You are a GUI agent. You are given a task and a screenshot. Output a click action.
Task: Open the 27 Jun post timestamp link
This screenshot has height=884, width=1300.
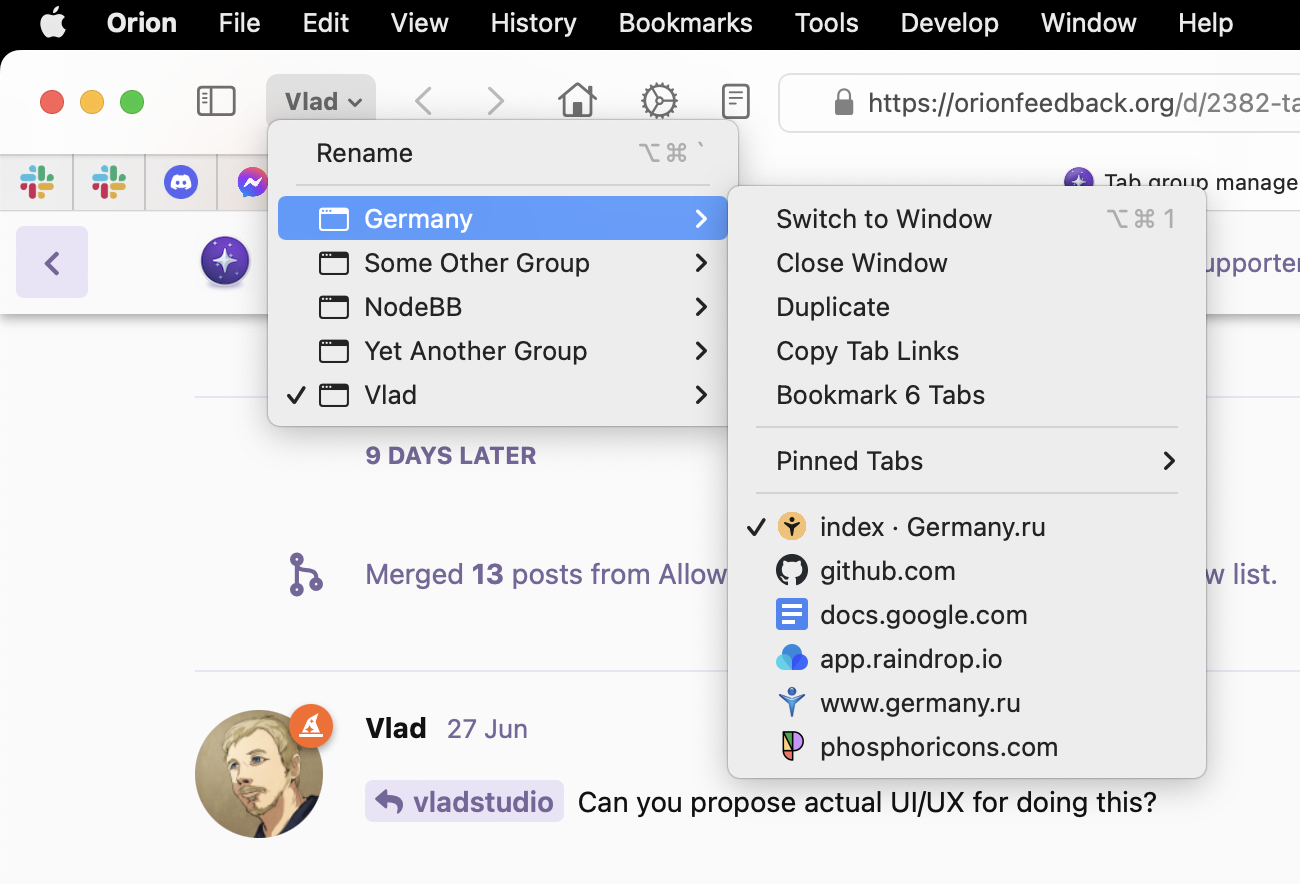(x=487, y=729)
